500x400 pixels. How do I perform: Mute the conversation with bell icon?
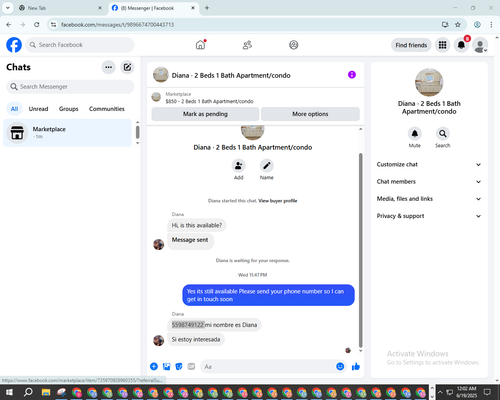415,134
